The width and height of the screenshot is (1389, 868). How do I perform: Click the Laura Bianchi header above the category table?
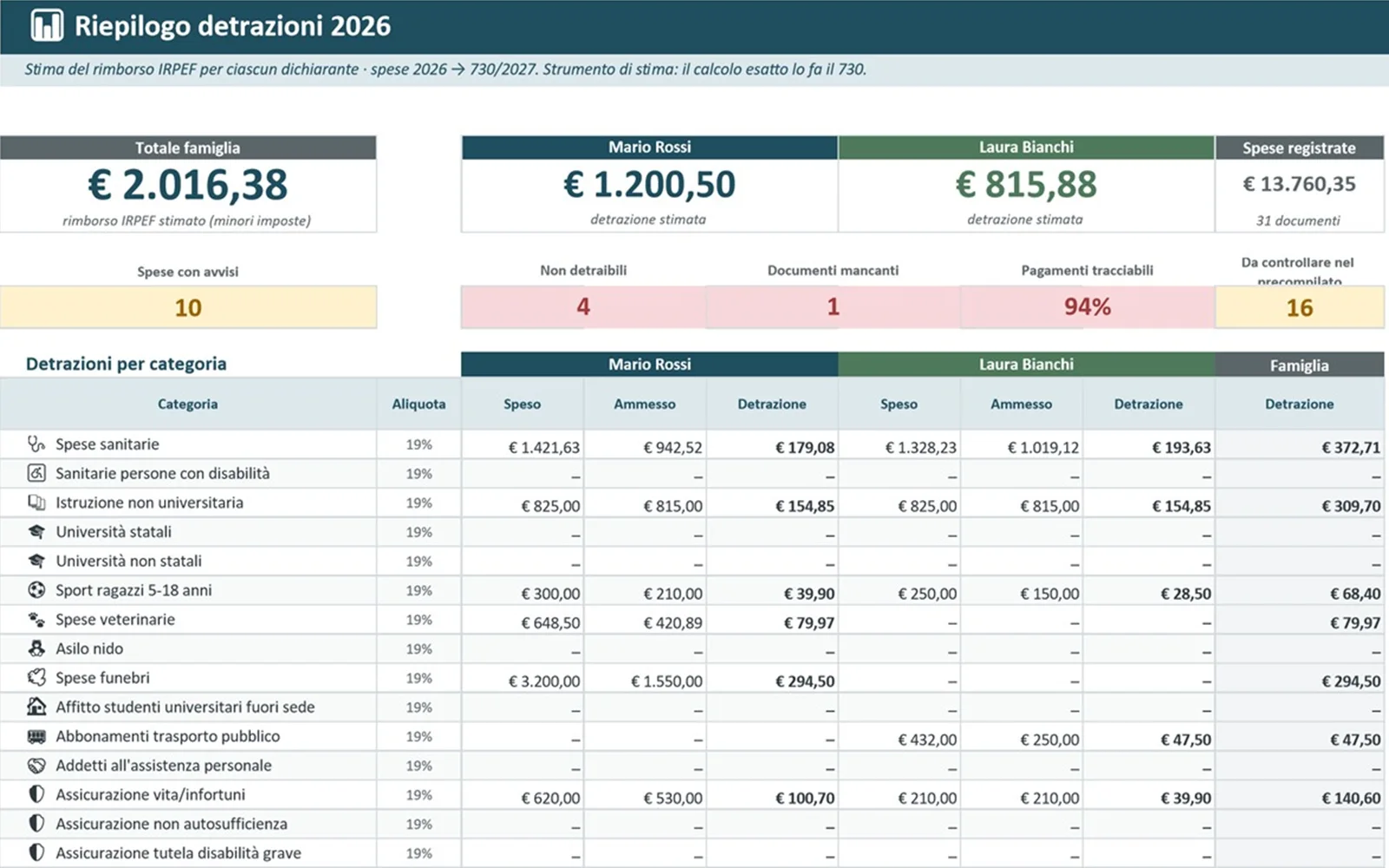coord(1026,365)
